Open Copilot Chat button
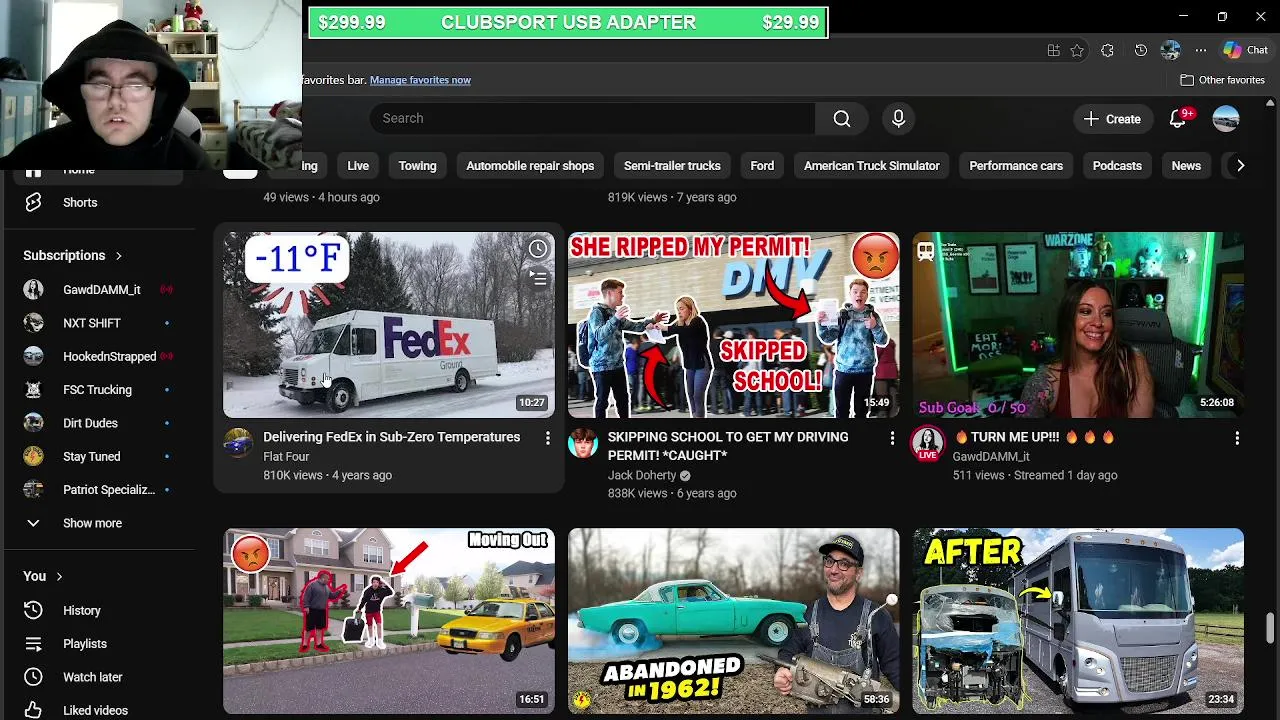The width and height of the screenshot is (1280, 720). tap(1246, 50)
